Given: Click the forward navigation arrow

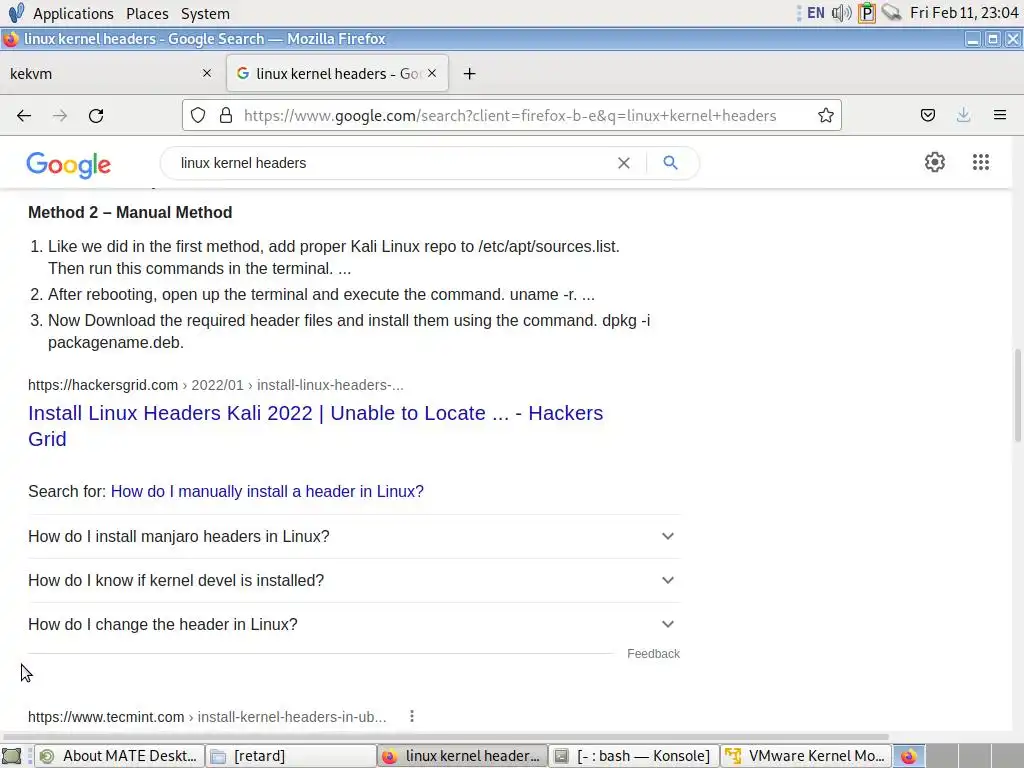Looking at the screenshot, I should [60, 116].
